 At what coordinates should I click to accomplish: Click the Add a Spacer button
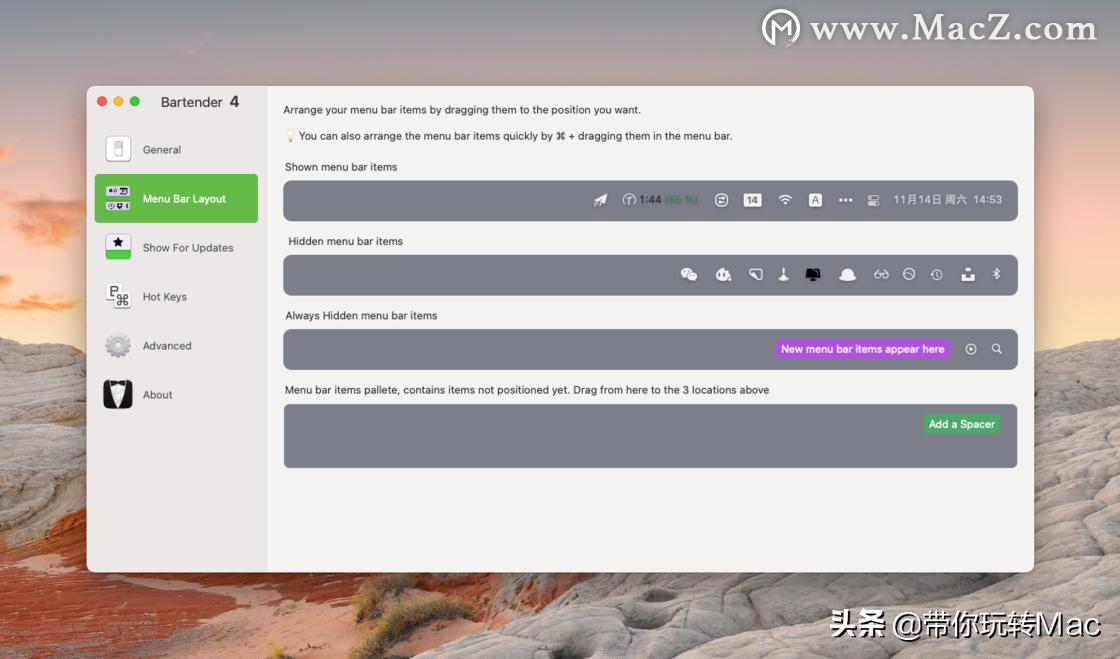961,424
